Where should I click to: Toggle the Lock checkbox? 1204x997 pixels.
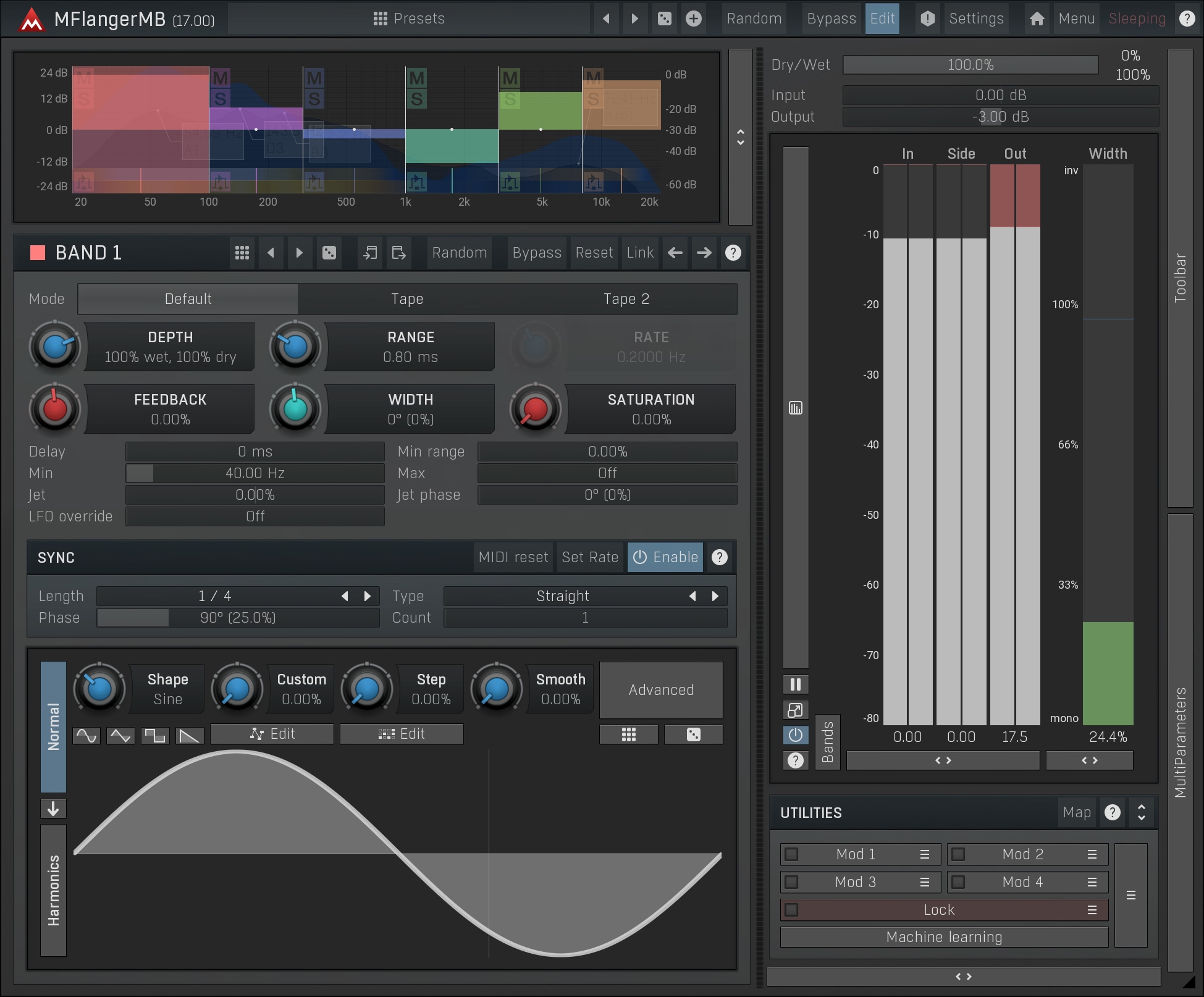pos(791,910)
